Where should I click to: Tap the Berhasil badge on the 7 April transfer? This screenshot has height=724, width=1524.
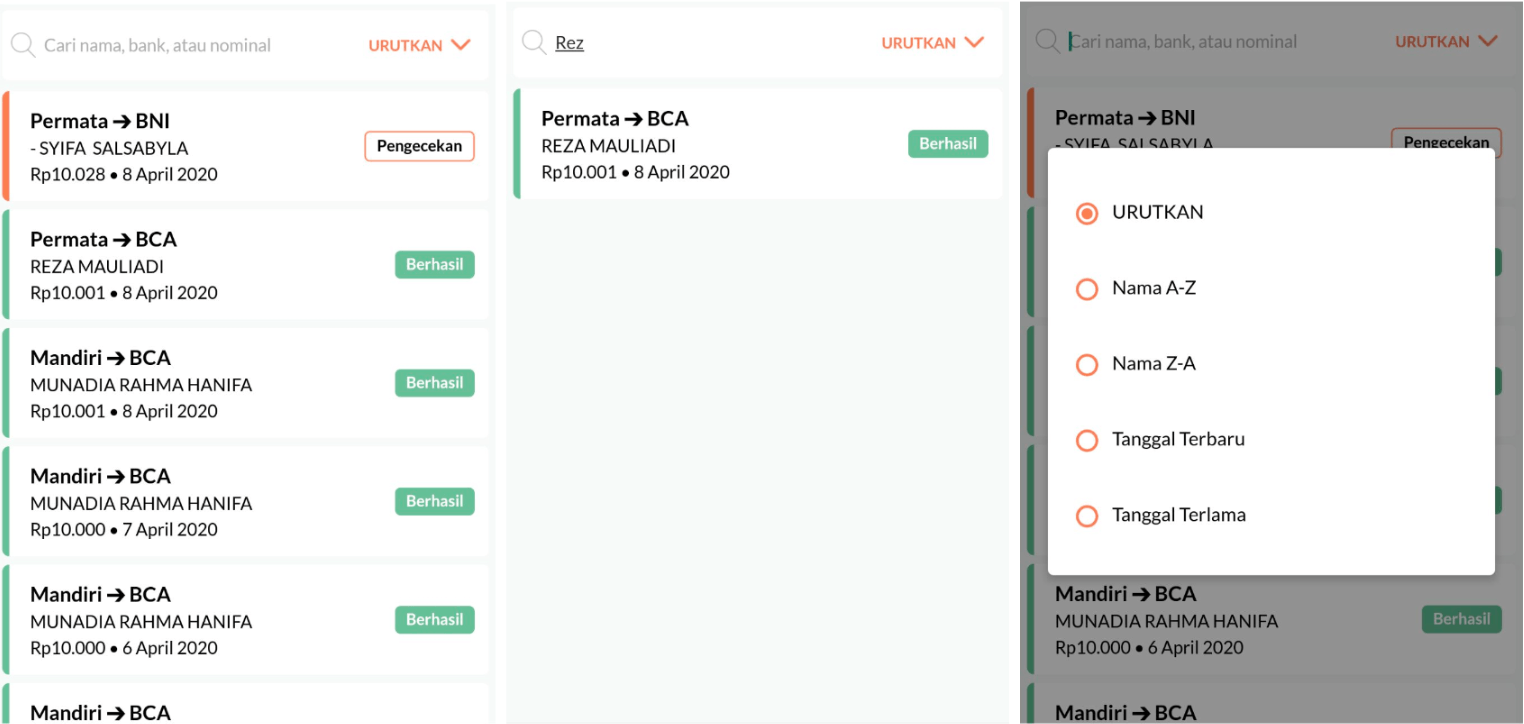[434, 501]
